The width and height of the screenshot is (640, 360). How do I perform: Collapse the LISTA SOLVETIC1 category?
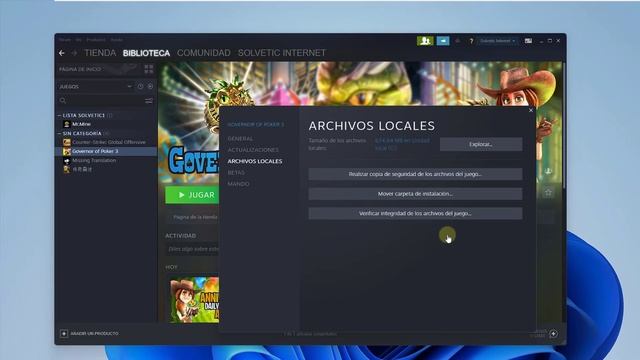(59, 116)
